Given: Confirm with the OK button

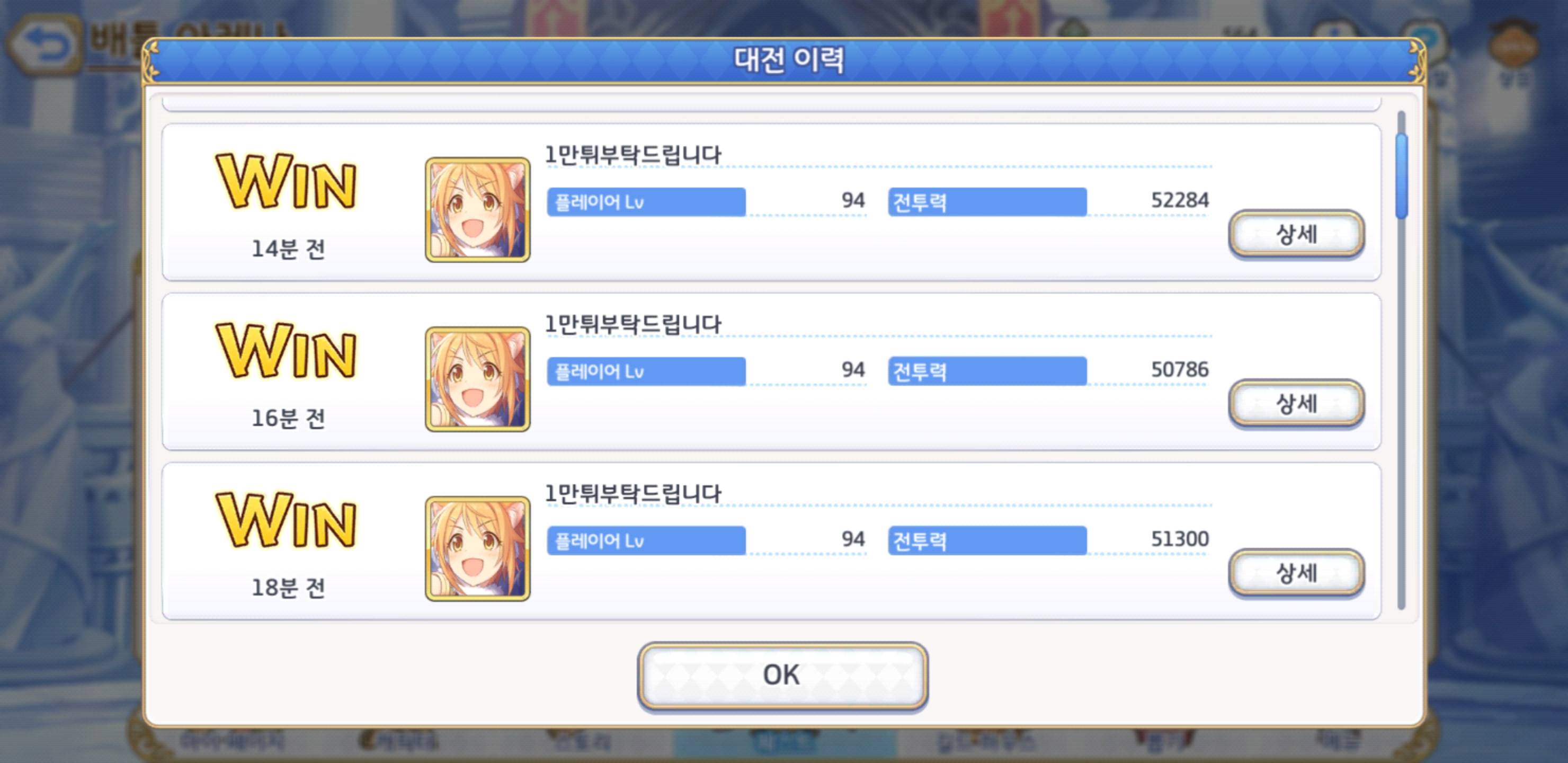Looking at the screenshot, I should (783, 676).
